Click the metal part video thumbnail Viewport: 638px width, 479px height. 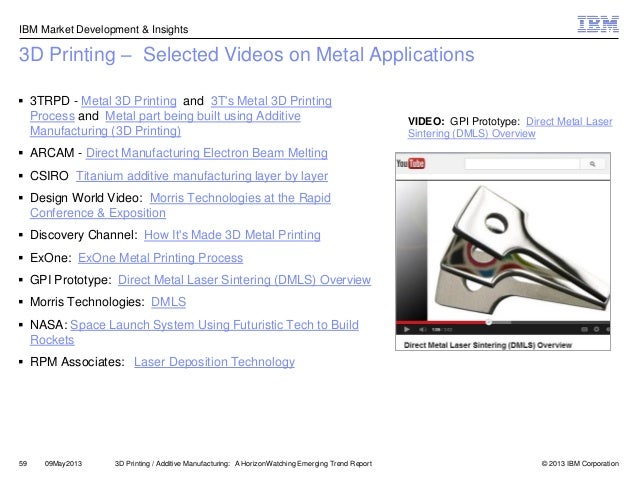click(x=503, y=251)
